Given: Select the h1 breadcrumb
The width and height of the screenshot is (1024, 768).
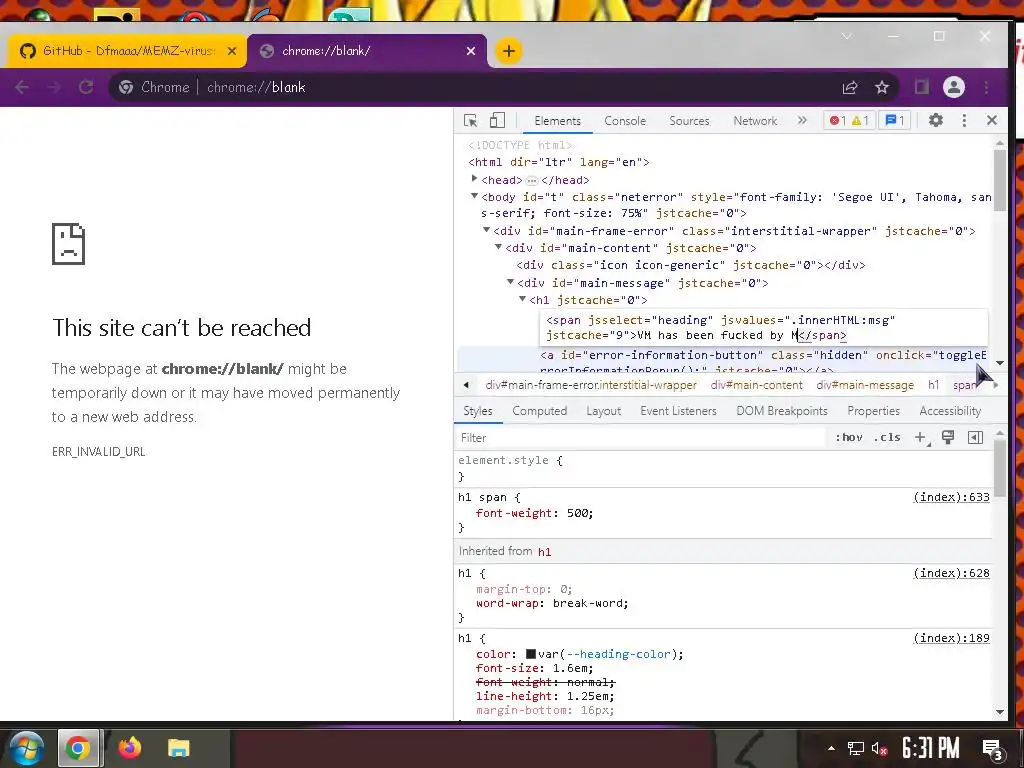Looking at the screenshot, I should coord(933,385).
